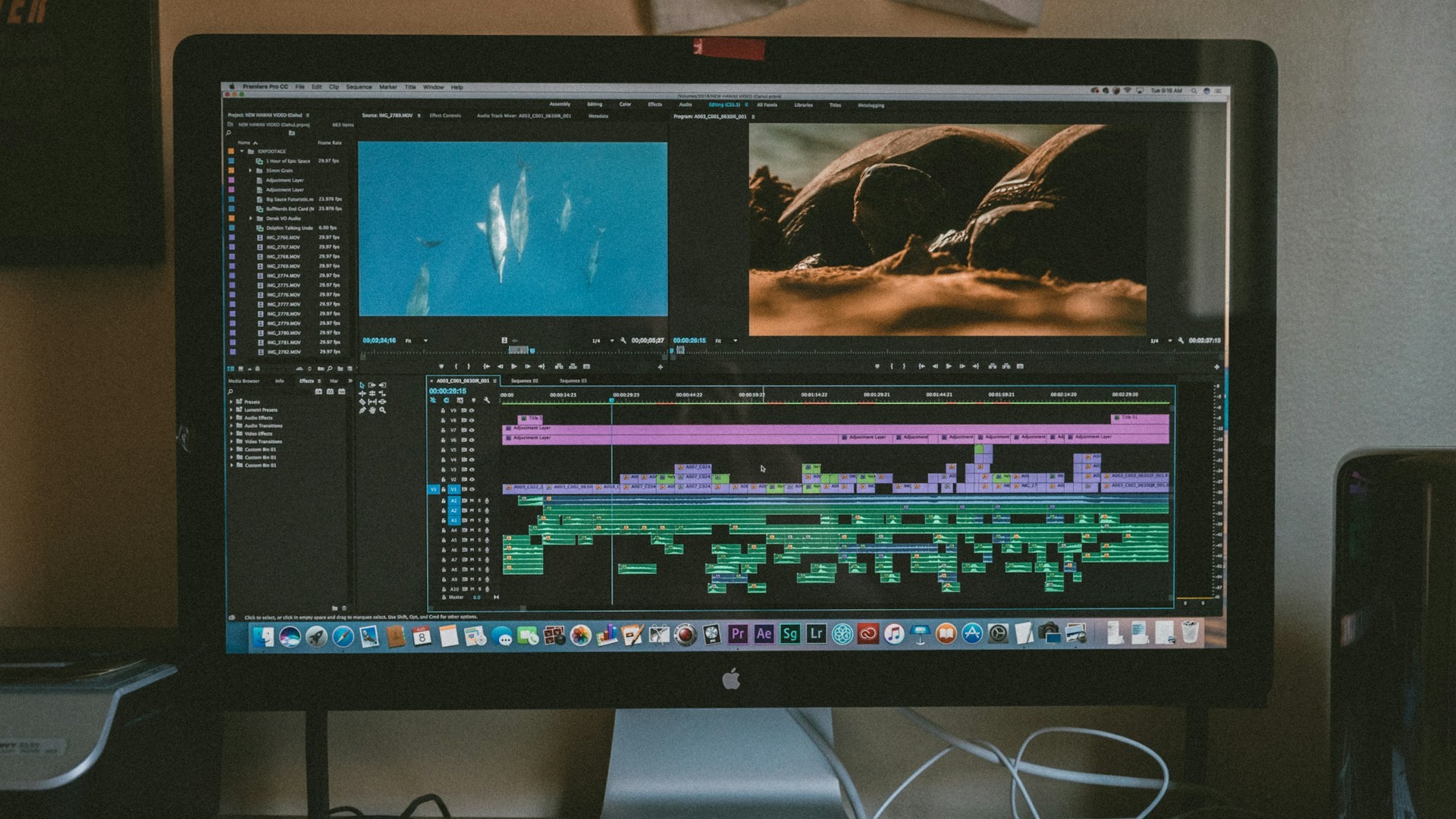1456x819 pixels.
Task: Open the Color workspace
Action: tap(625, 105)
